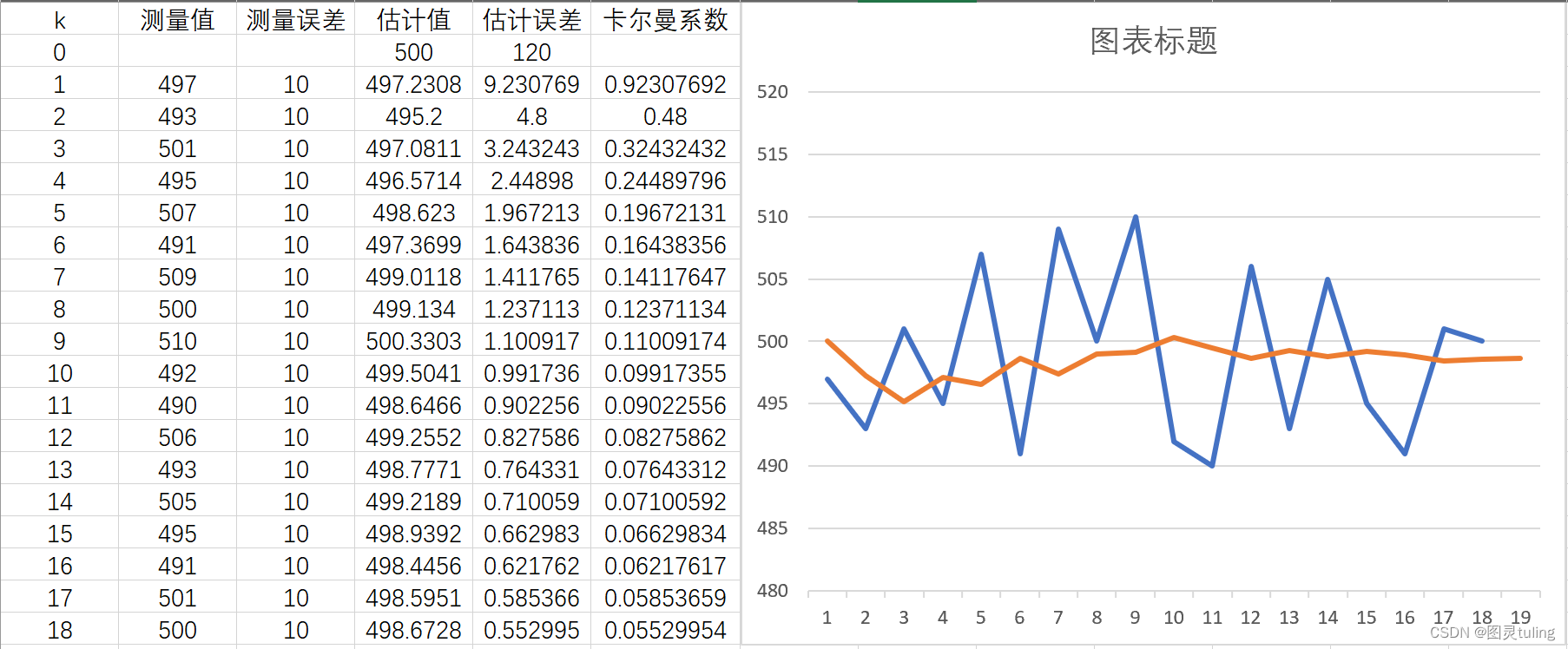Select the Kalman gain cell 0.09917355
The image size is (1568, 649).
(665, 373)
